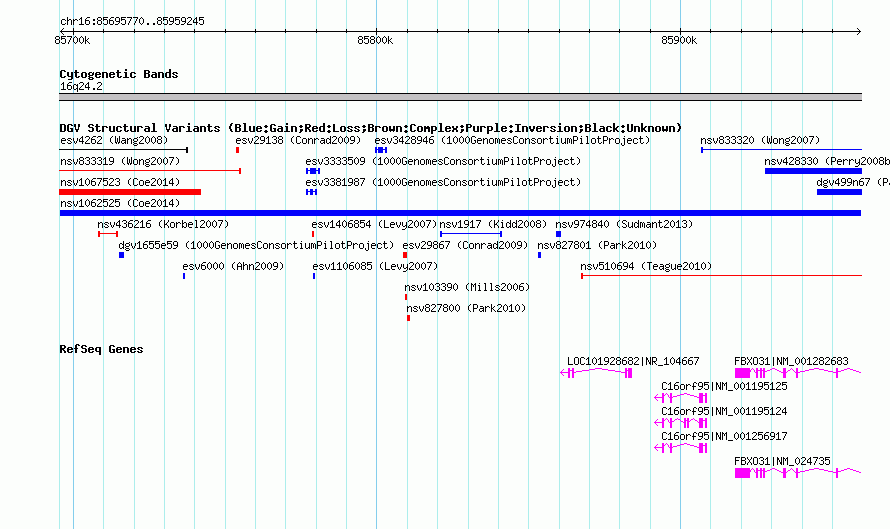Select the black esv4262 variant bar
The width and height of the screenshot is (890, 529).
[124, 150]
